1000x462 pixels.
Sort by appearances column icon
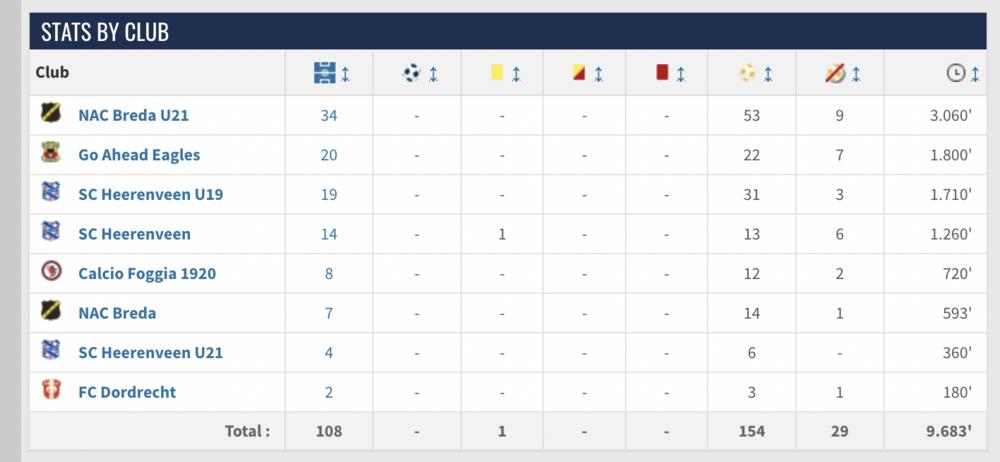pyautogui.click(x=323, y=73)
